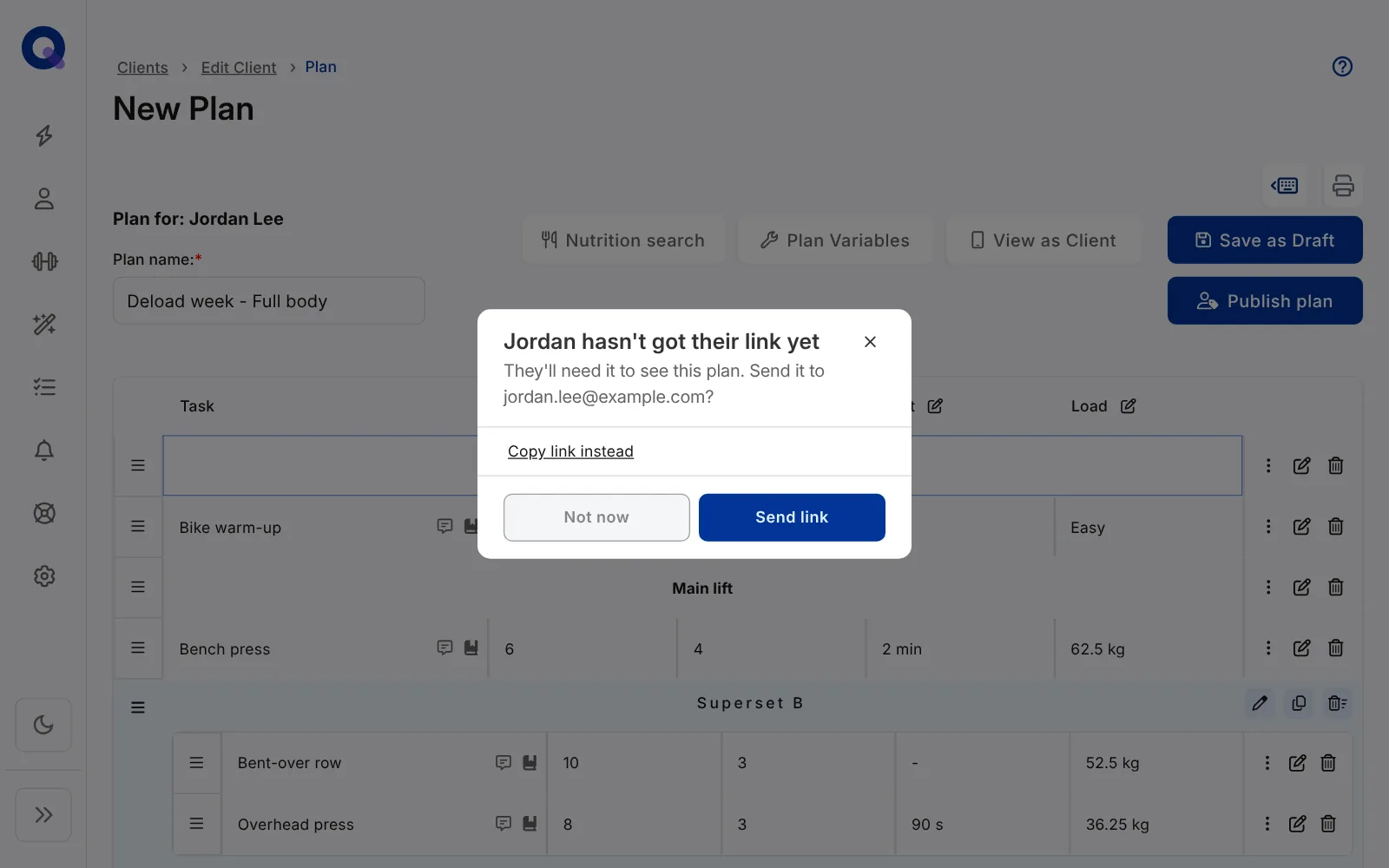Open the settings gear icon
Viewport: 1389px width, 868px height.
tap(44, 576)
